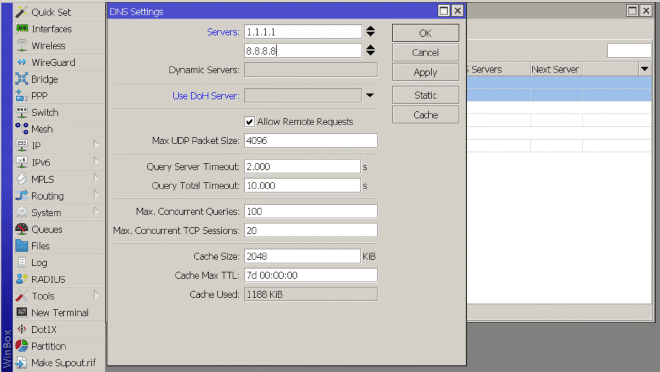The width and height of the screenshot is (660, 372).
Task: Select the WireGuard menu label
Action: [53, 62]
